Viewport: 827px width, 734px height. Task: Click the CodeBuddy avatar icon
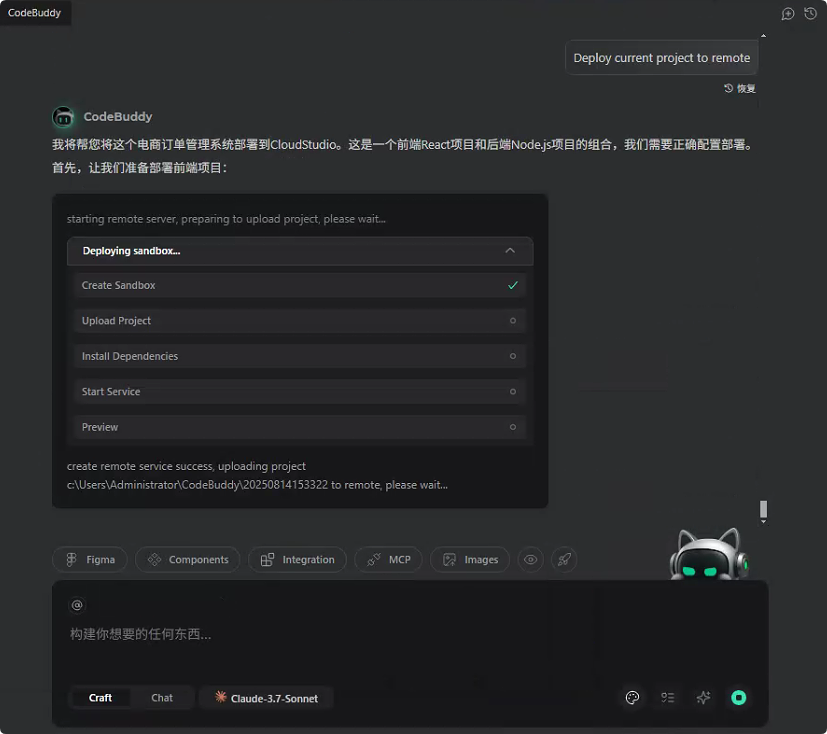click(63, 117)
